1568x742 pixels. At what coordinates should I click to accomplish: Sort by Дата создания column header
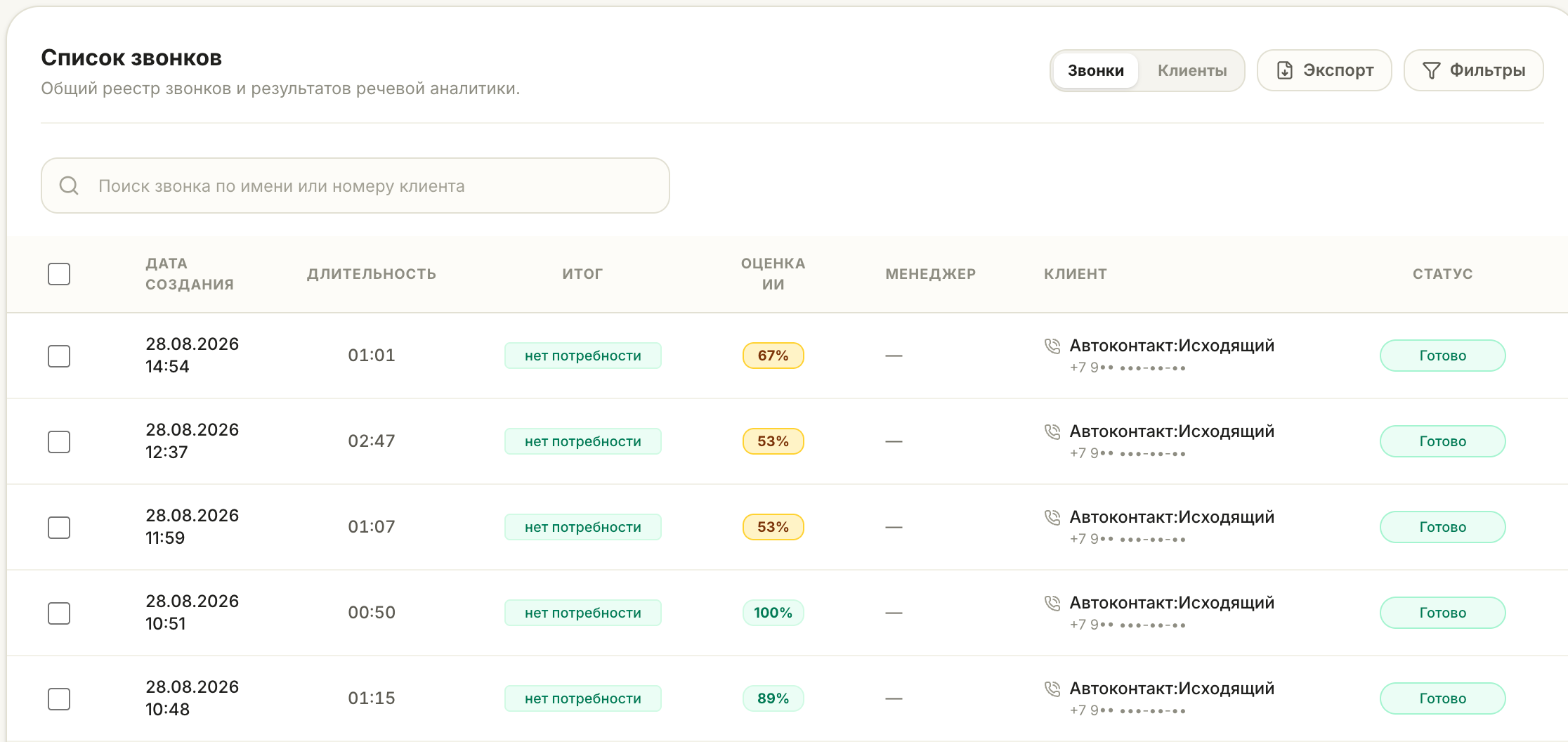(189, 274)
